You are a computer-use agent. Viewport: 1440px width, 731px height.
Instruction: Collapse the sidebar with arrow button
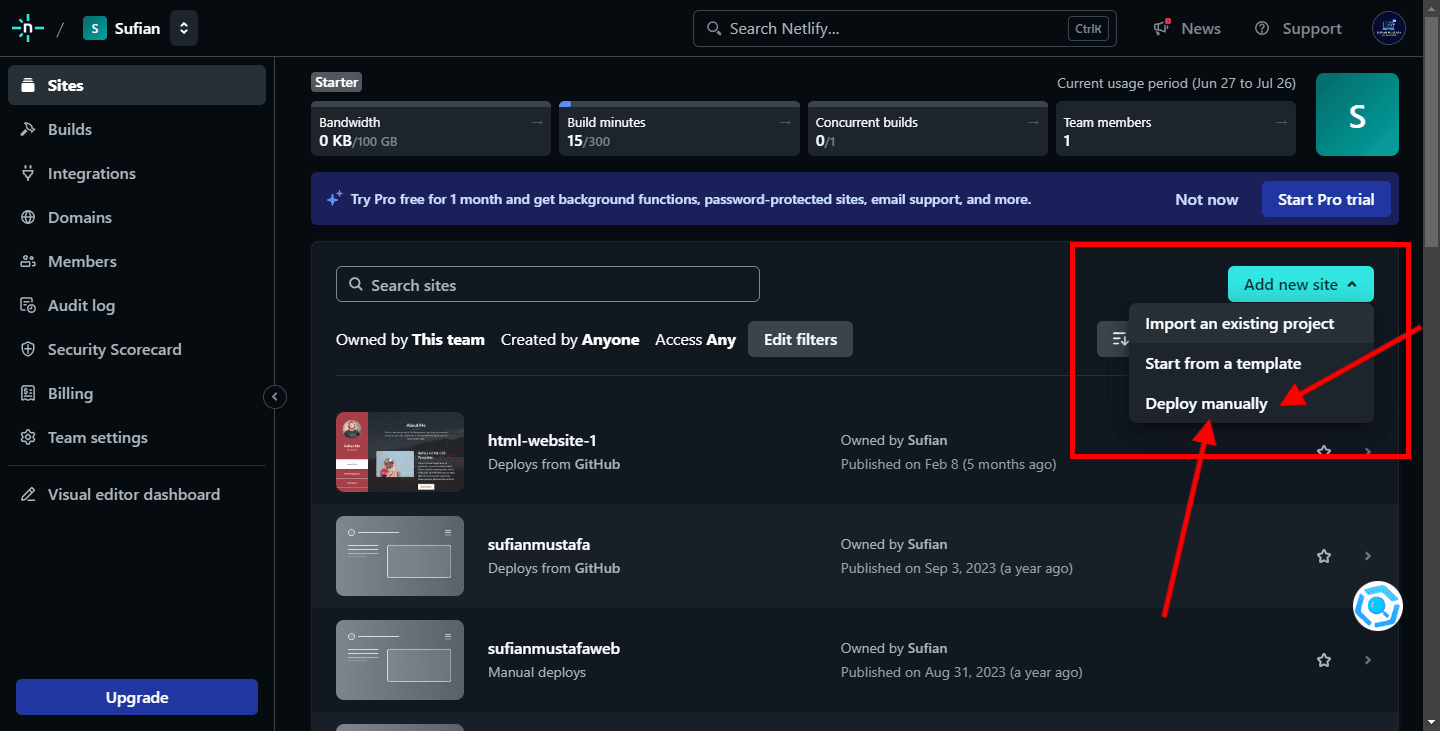pyautogui.click(x=275, y=397)
